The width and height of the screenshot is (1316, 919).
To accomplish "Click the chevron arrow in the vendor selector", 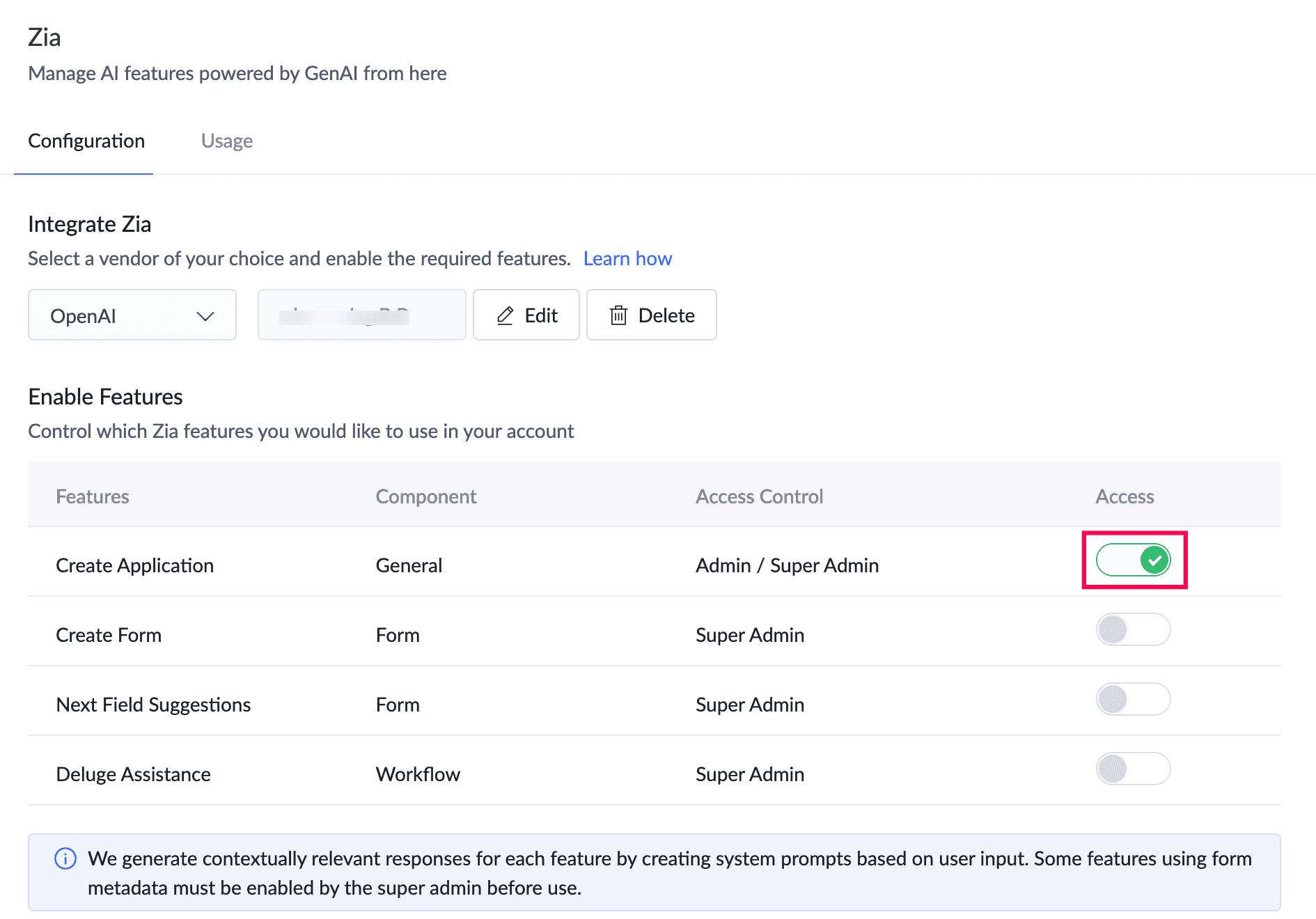I will (x=205, y=316).
